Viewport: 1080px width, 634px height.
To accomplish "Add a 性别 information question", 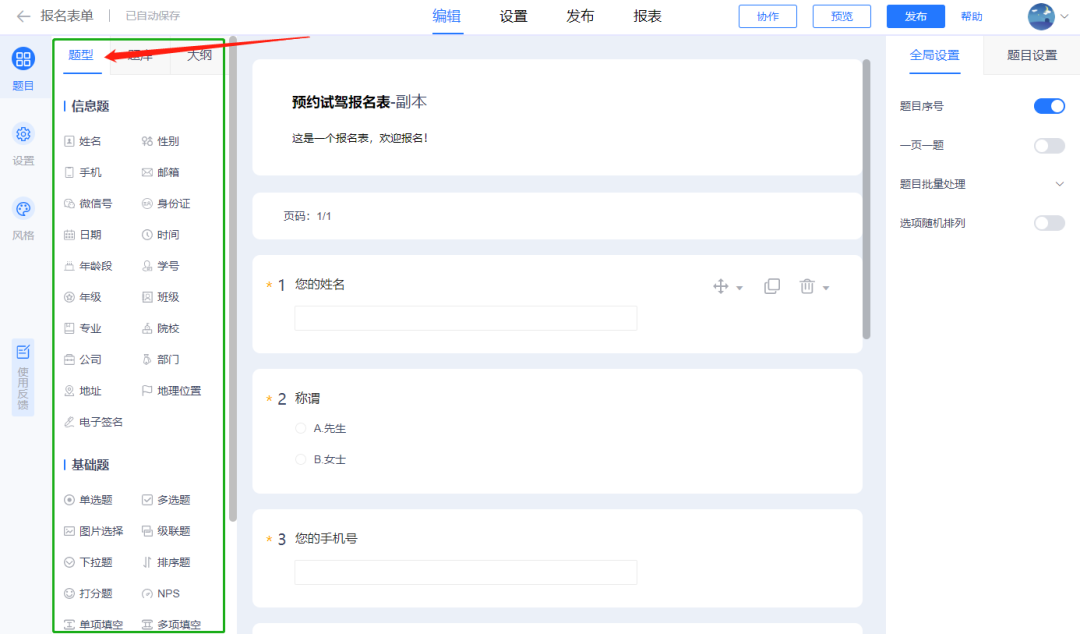I will tap(160, 141).
